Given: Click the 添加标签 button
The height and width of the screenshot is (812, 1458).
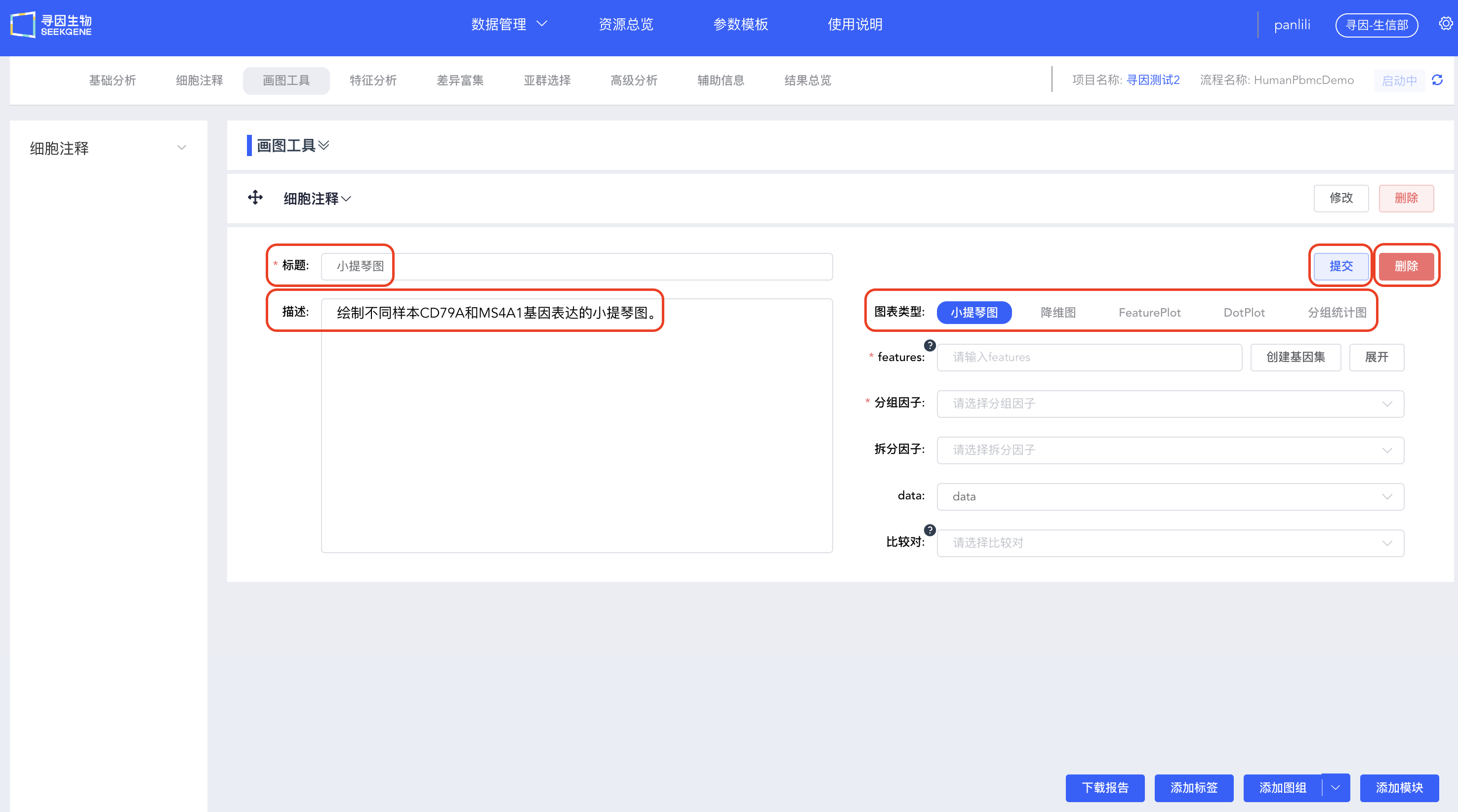Looking at the screenshot, I should pos(1194,788).
